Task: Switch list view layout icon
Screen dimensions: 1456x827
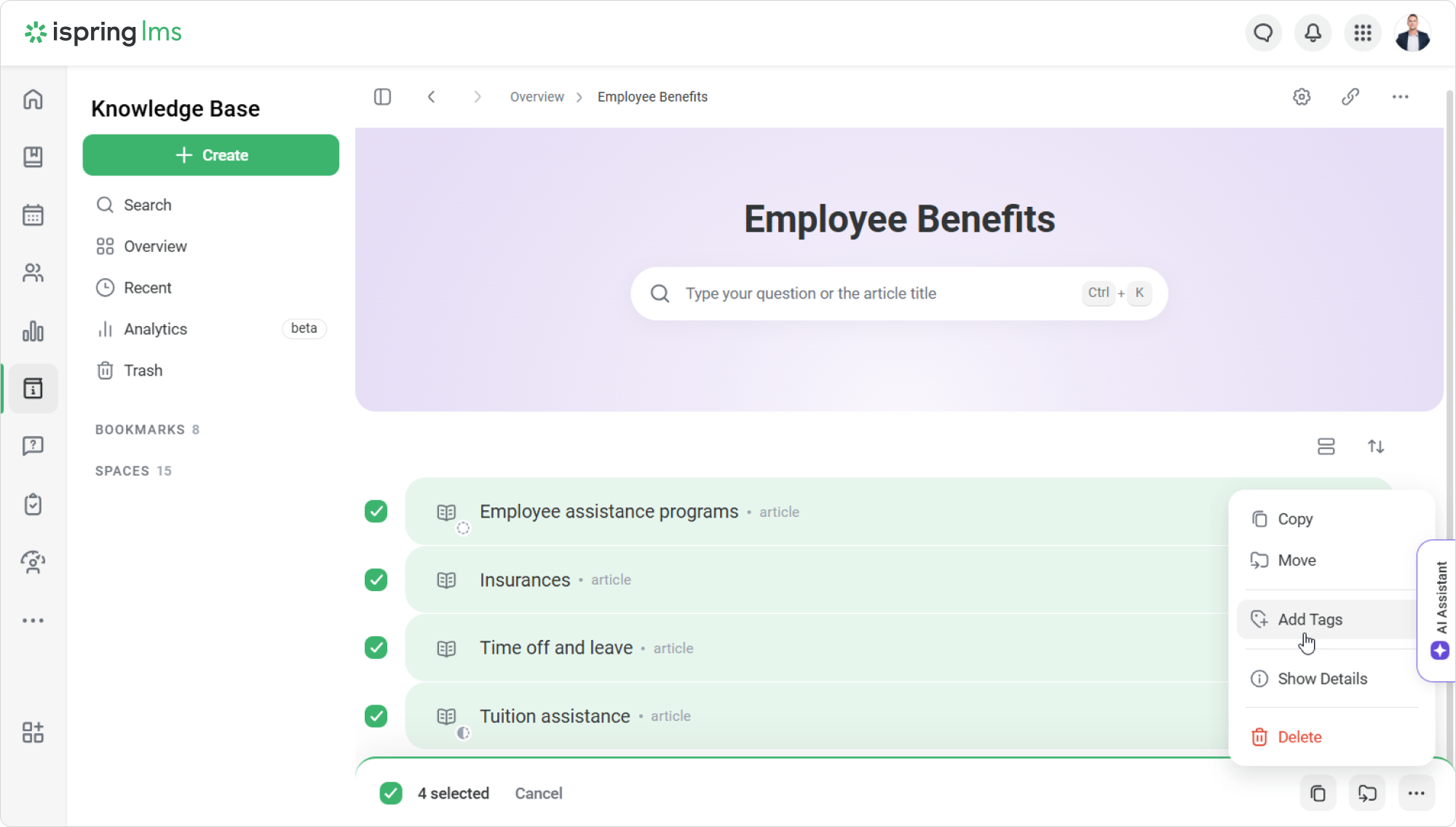Action: [x=1326, y=446]
